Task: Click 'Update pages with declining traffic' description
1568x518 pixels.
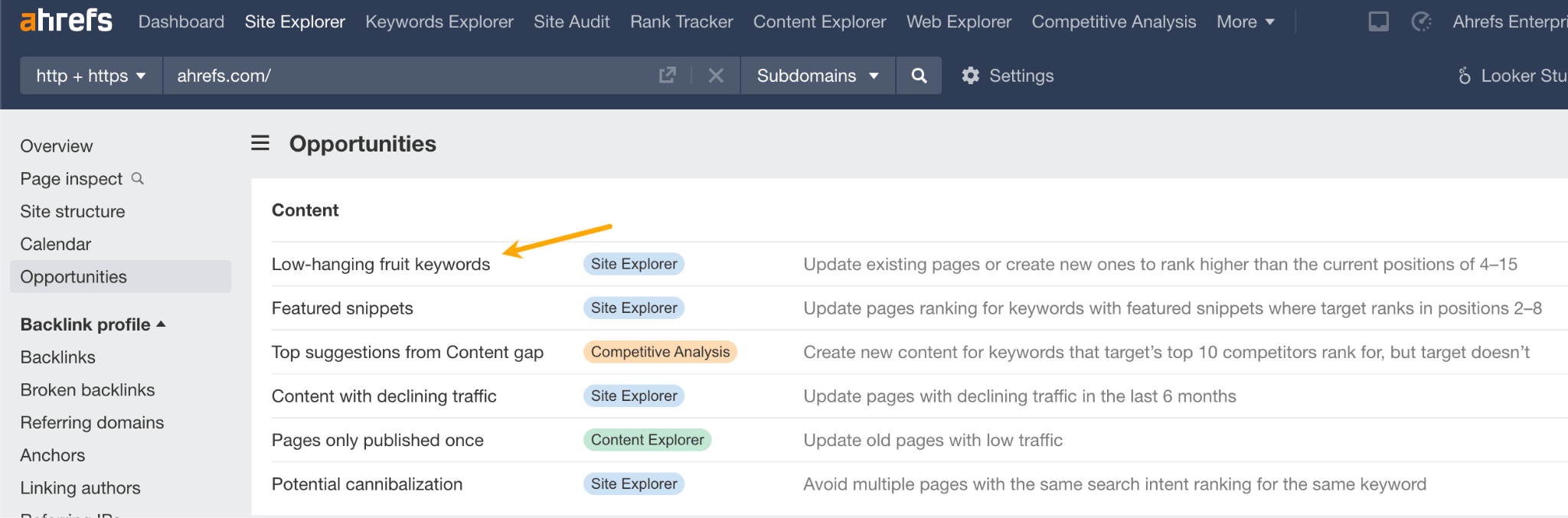Action: (x=1020, y=396)
